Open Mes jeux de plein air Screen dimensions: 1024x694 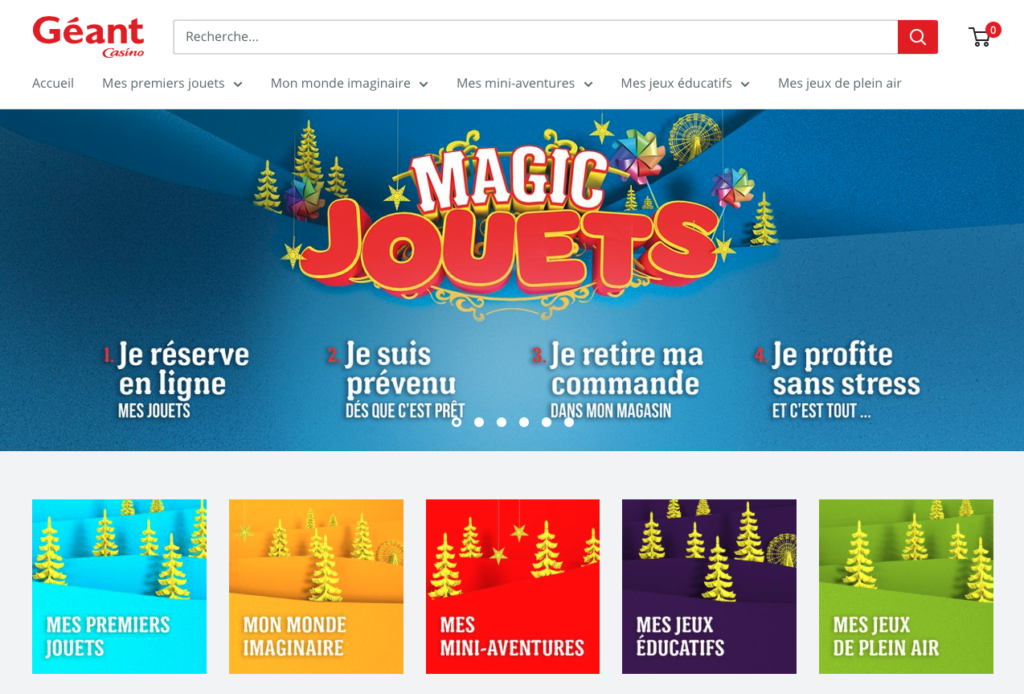click(x=839, y=84)
